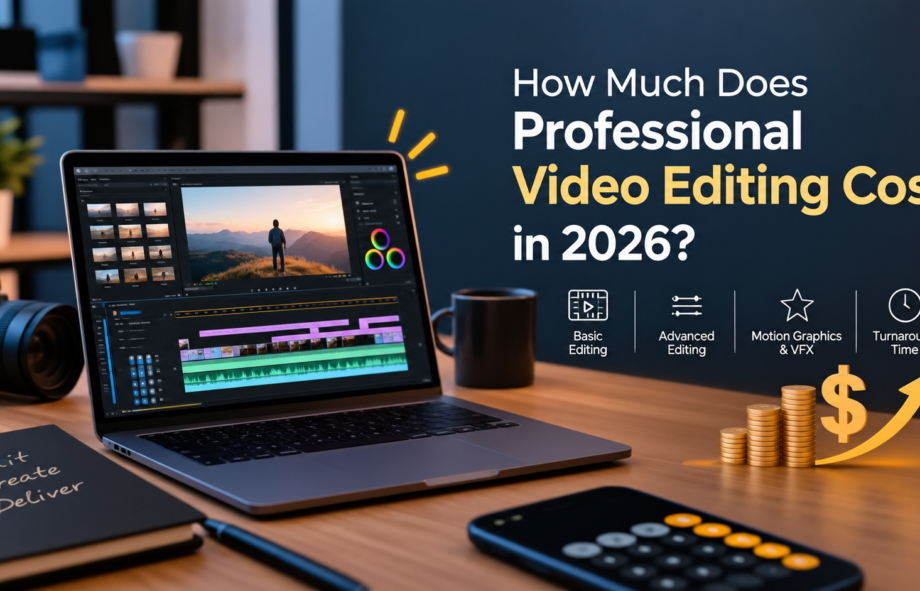This screenshot has width=920, height=591.
Task: Click the "How Much Does" headline line
Action: [660, 83]
